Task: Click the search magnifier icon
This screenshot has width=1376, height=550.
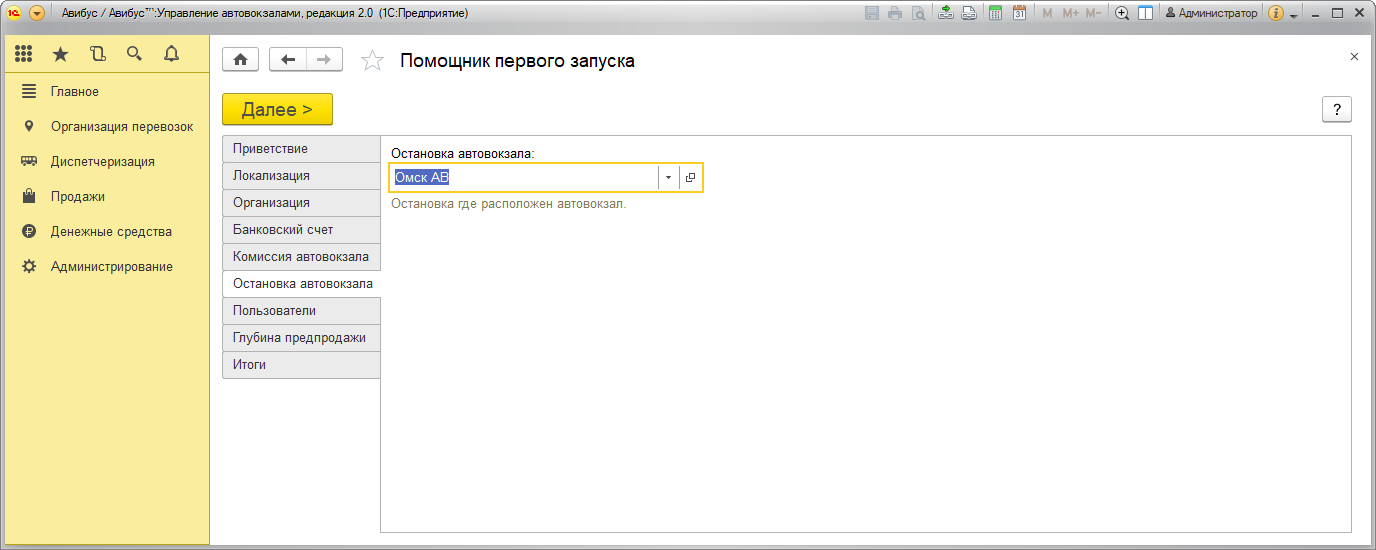Action: pyautogui.click(x=134, y=54)
